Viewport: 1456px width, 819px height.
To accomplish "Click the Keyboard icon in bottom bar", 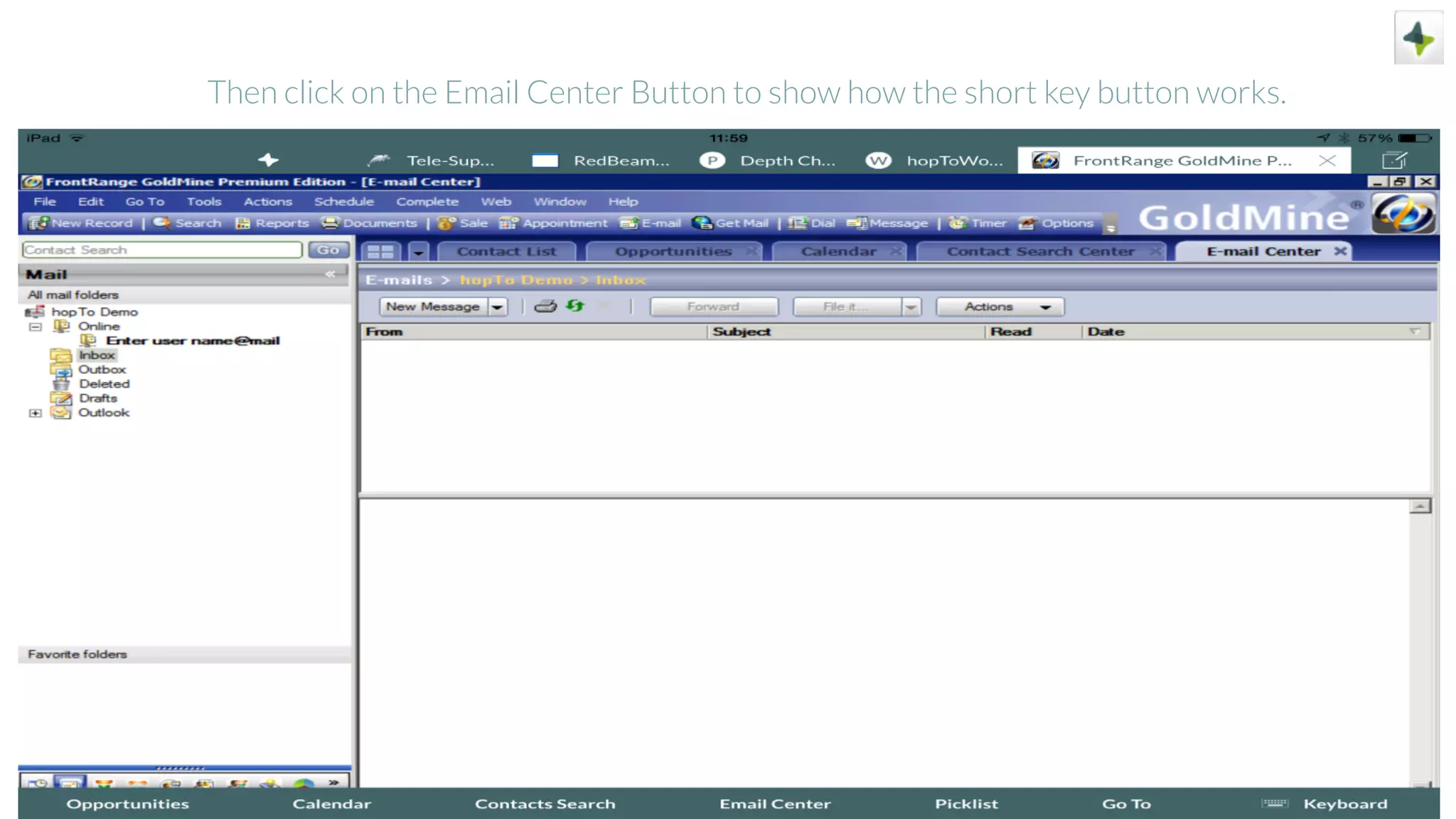I will point(1275,803).
